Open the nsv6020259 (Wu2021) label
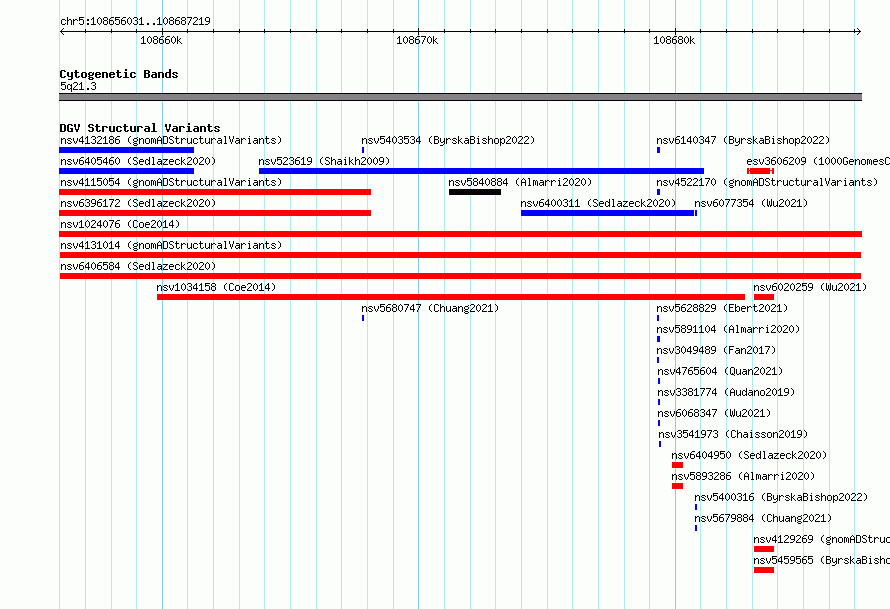The height and width of the screenshot is (609, 890). 810,287
